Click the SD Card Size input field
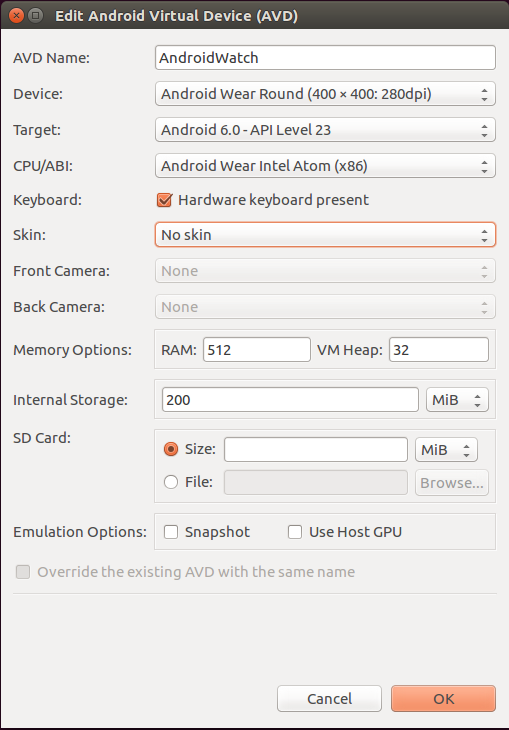Viewport: 509px width, 730px height. point(316,450)
